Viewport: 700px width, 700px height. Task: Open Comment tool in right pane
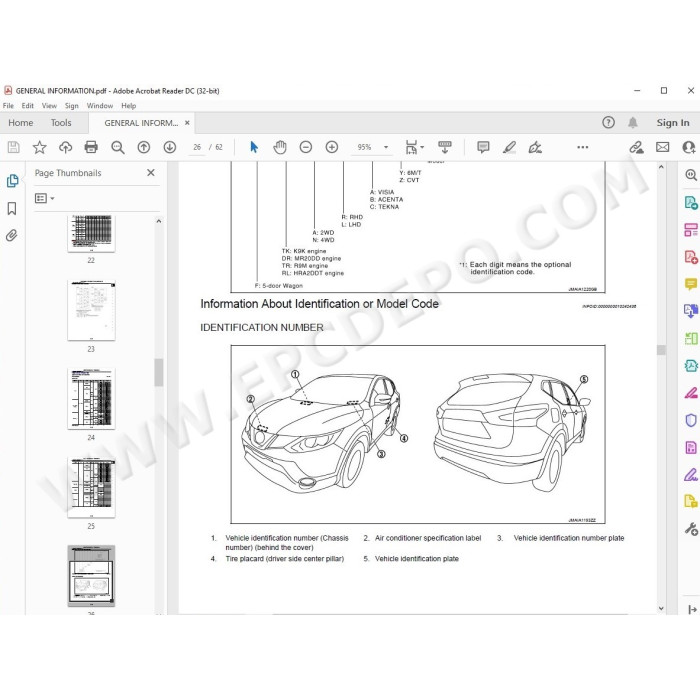[691, 284]
